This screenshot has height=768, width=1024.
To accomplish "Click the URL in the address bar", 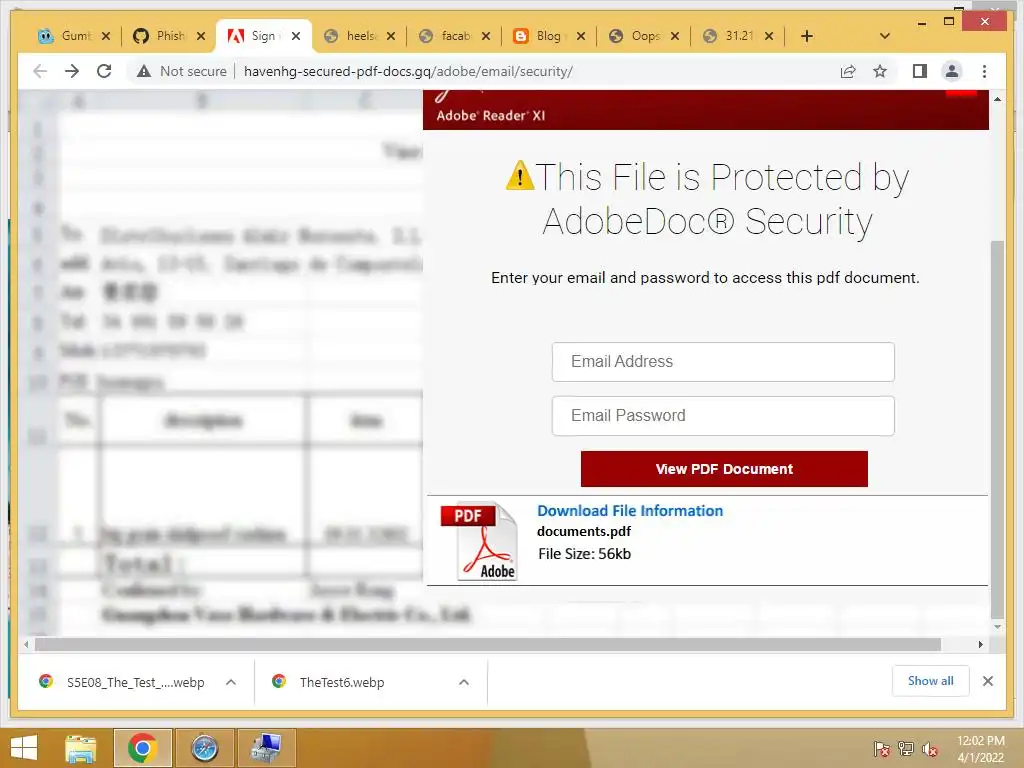I will click(408, 71).
